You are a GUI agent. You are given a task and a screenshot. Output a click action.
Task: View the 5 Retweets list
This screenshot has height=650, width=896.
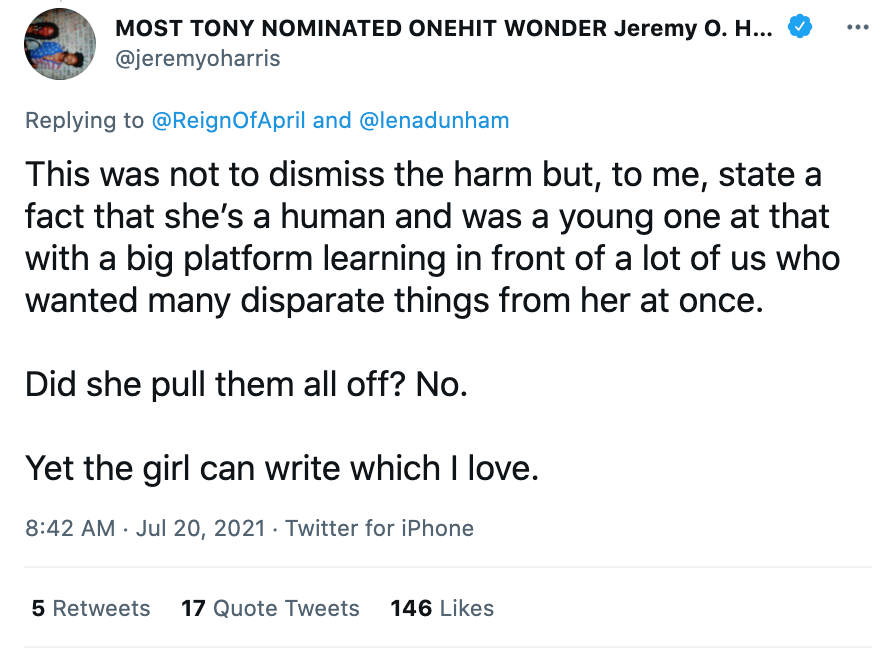[91, 608]
